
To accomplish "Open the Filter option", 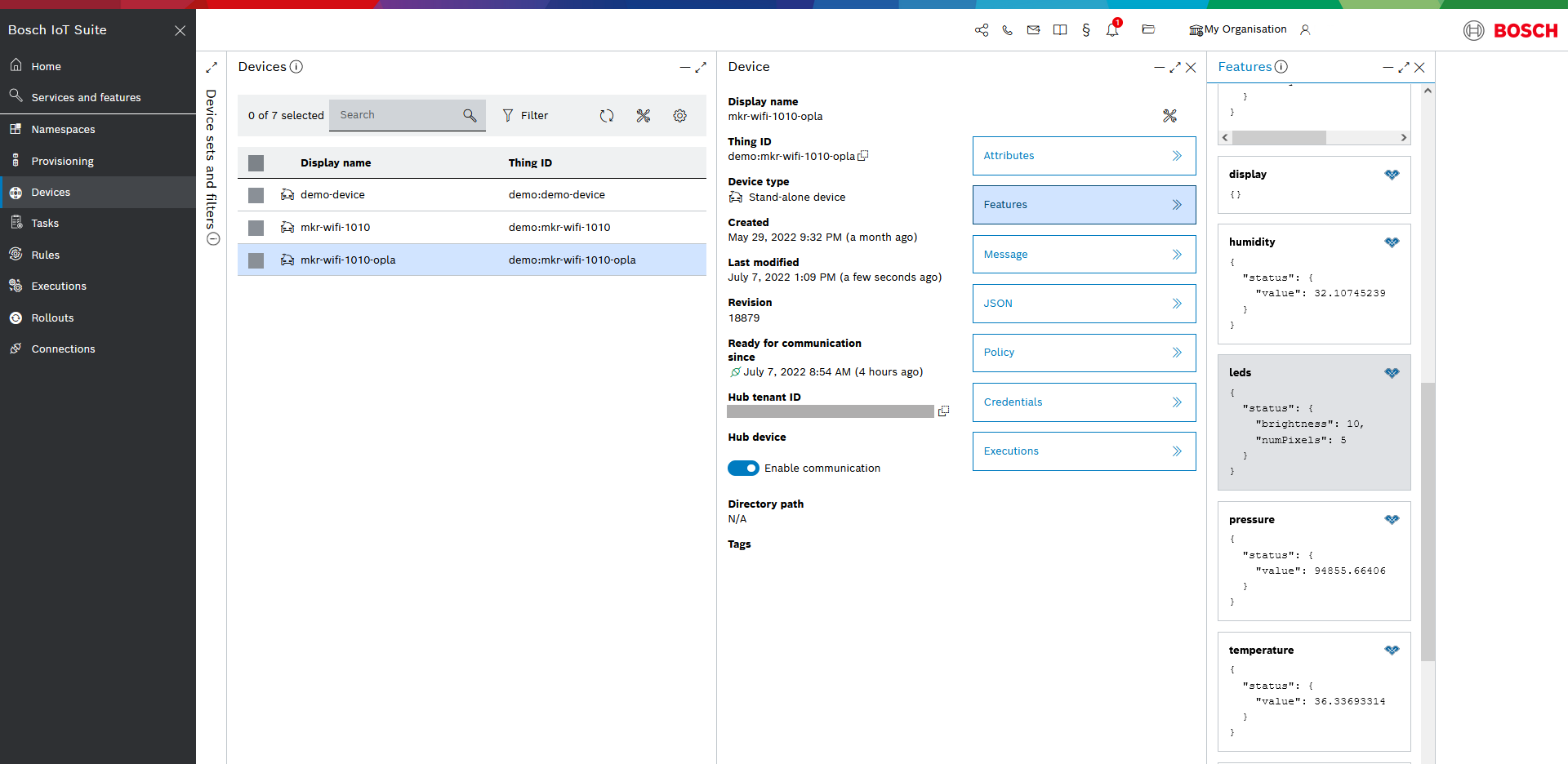I will (x=525, y=116).
